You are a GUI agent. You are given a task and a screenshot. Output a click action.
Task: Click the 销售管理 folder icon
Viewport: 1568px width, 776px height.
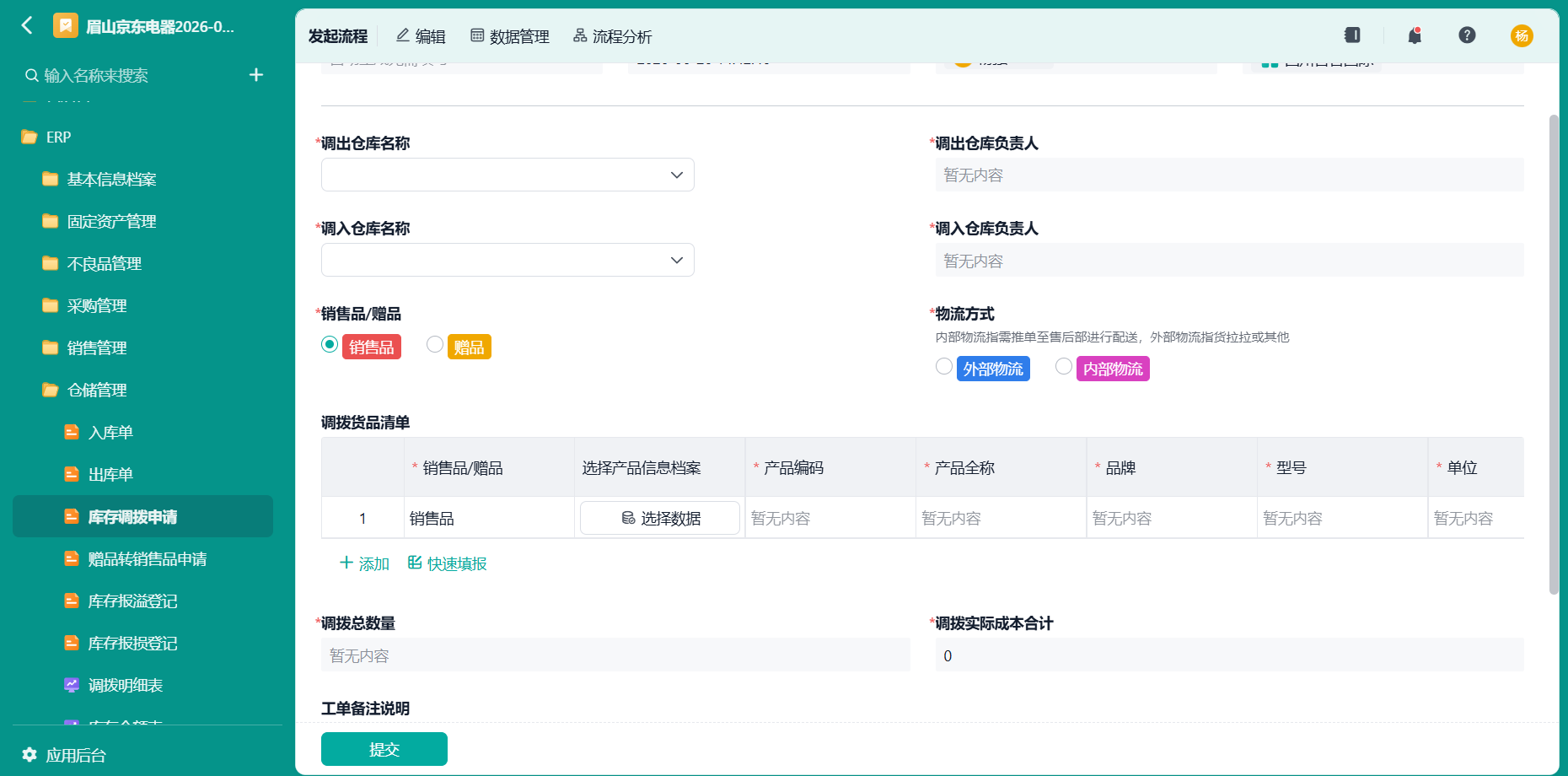(51, 348)
